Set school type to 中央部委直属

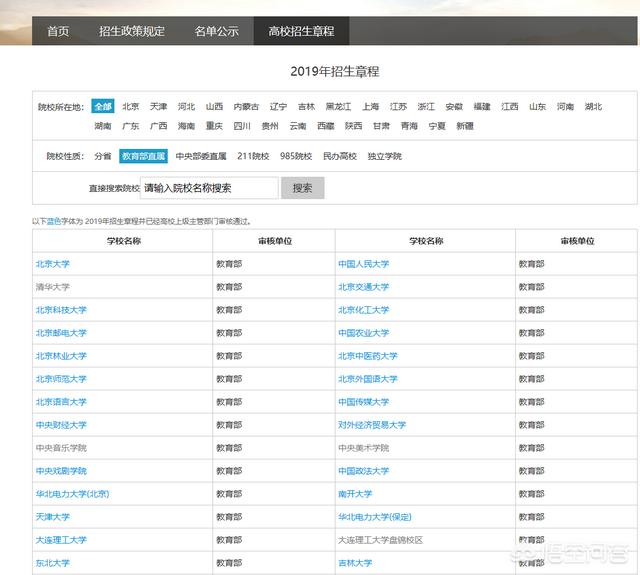(201, 156)
